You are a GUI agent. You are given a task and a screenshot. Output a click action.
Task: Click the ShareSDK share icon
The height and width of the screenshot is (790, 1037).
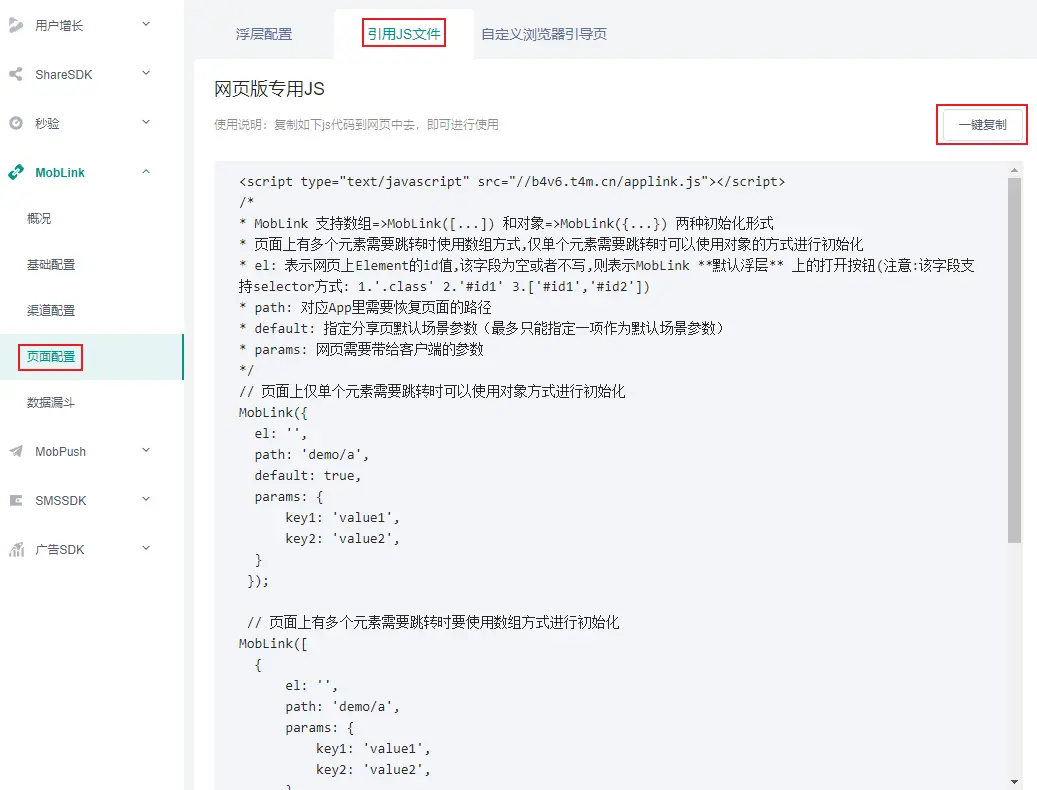[16, 74]
